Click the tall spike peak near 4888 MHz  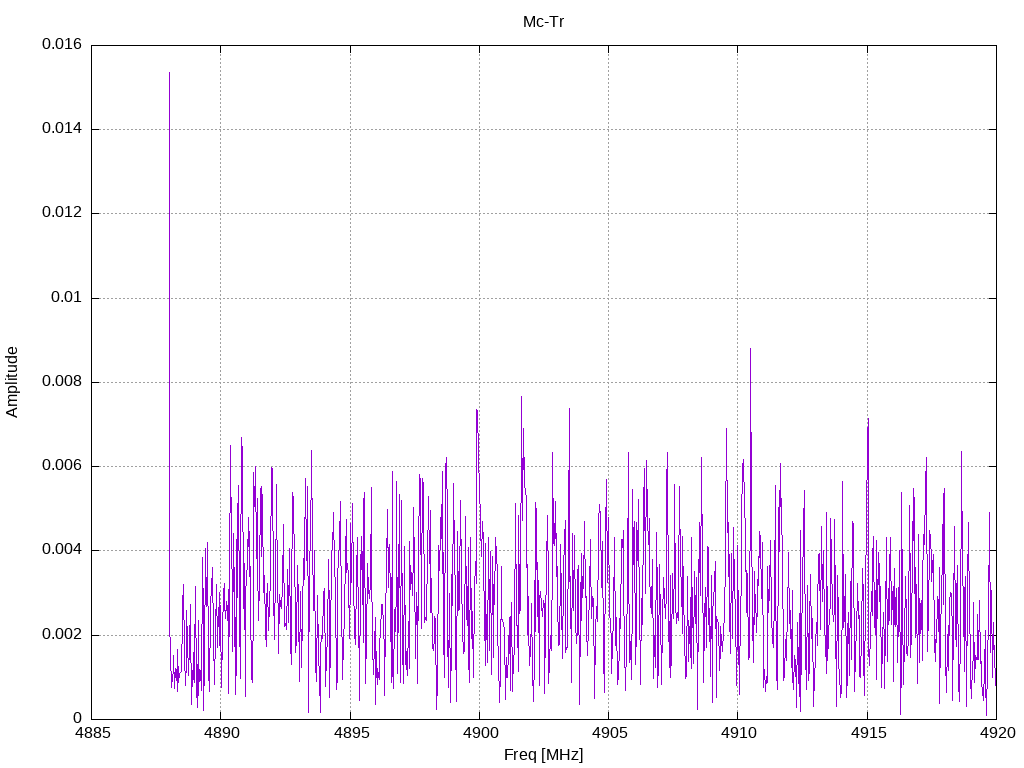169,73
